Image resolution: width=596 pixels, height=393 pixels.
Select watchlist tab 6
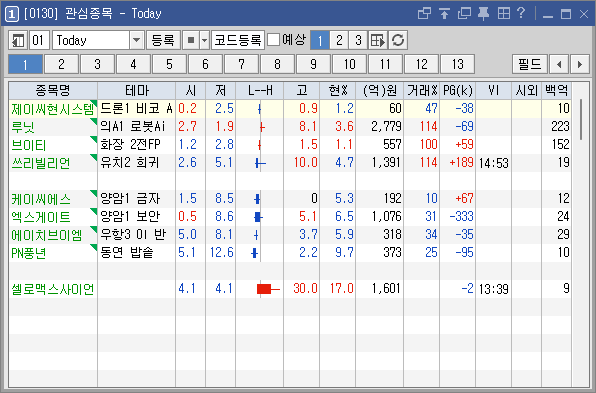pos(205,64)
